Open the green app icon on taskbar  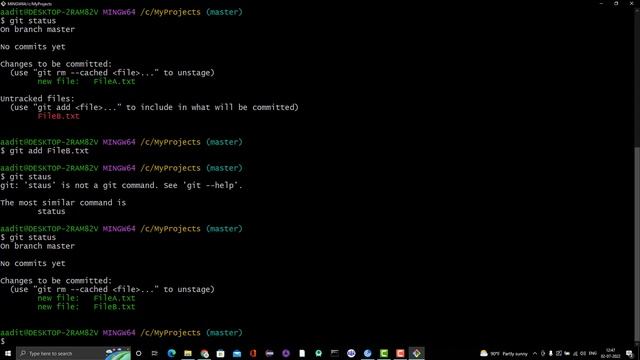[x=384, y=353]
